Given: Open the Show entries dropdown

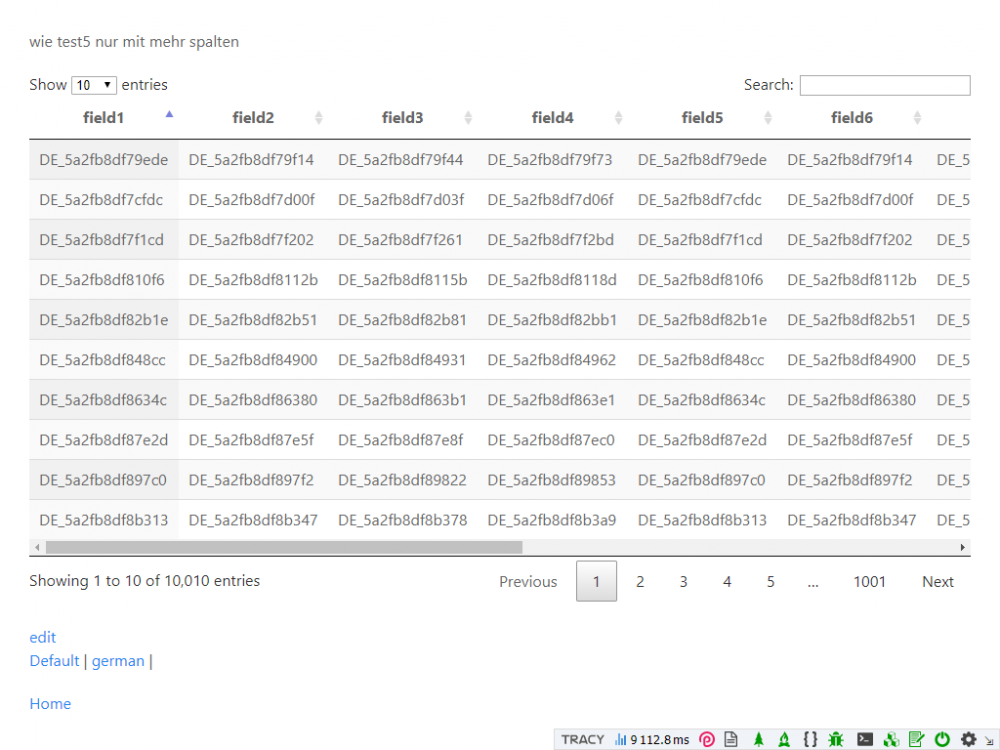Looking at the screenshot, I should pyautogui.click(x=93, y=85).
